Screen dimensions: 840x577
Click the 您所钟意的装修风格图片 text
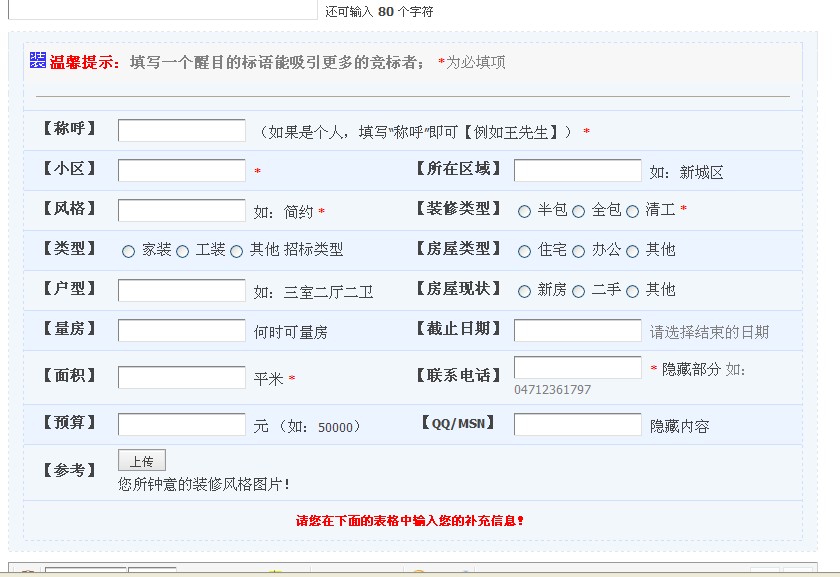(204, 484)
